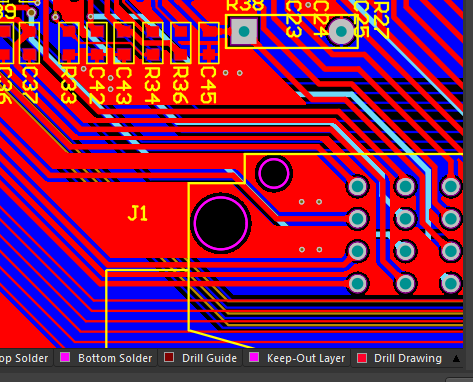This screenshot has height=382, width=473.
Task: Select the C45 capacitor footprint
Action: pos(209,43)
